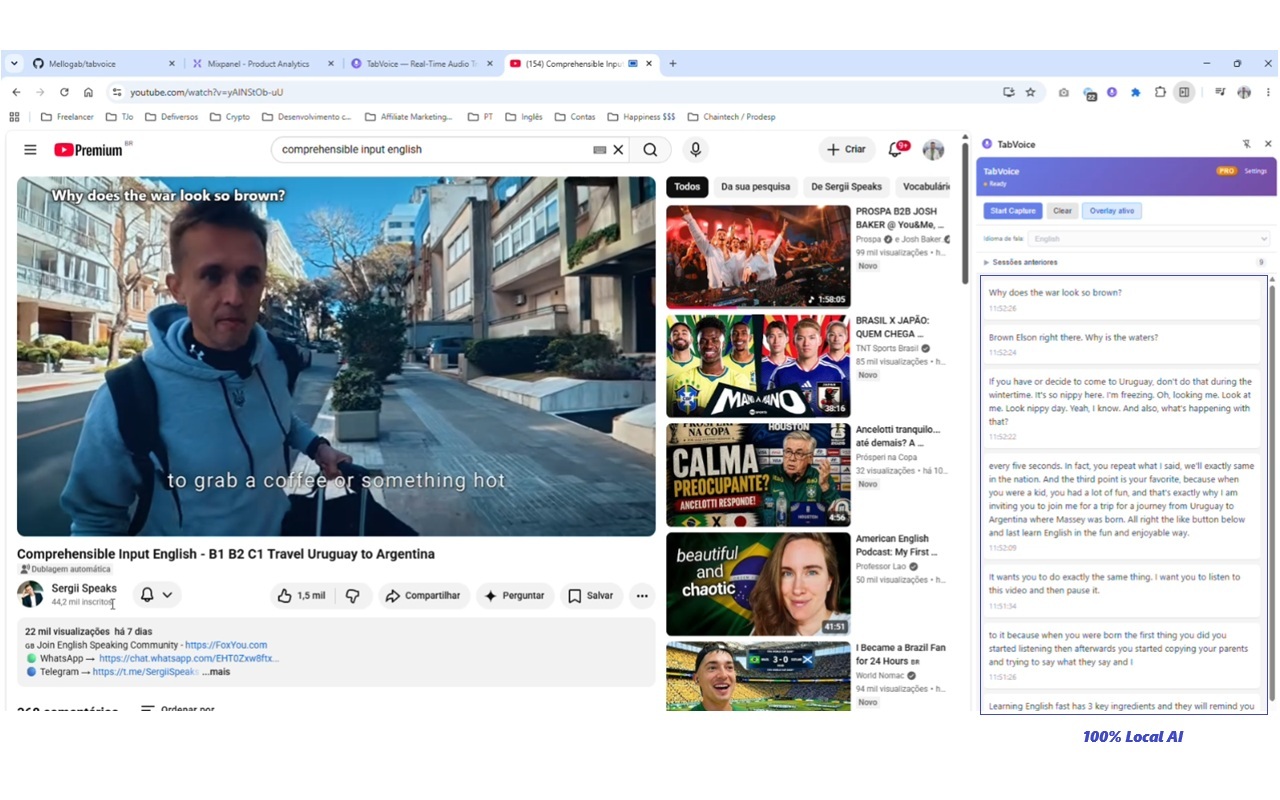Screen dimensions: 1280x800
Task: Open the video's three-dot more actions
Action: pos(642,595)
